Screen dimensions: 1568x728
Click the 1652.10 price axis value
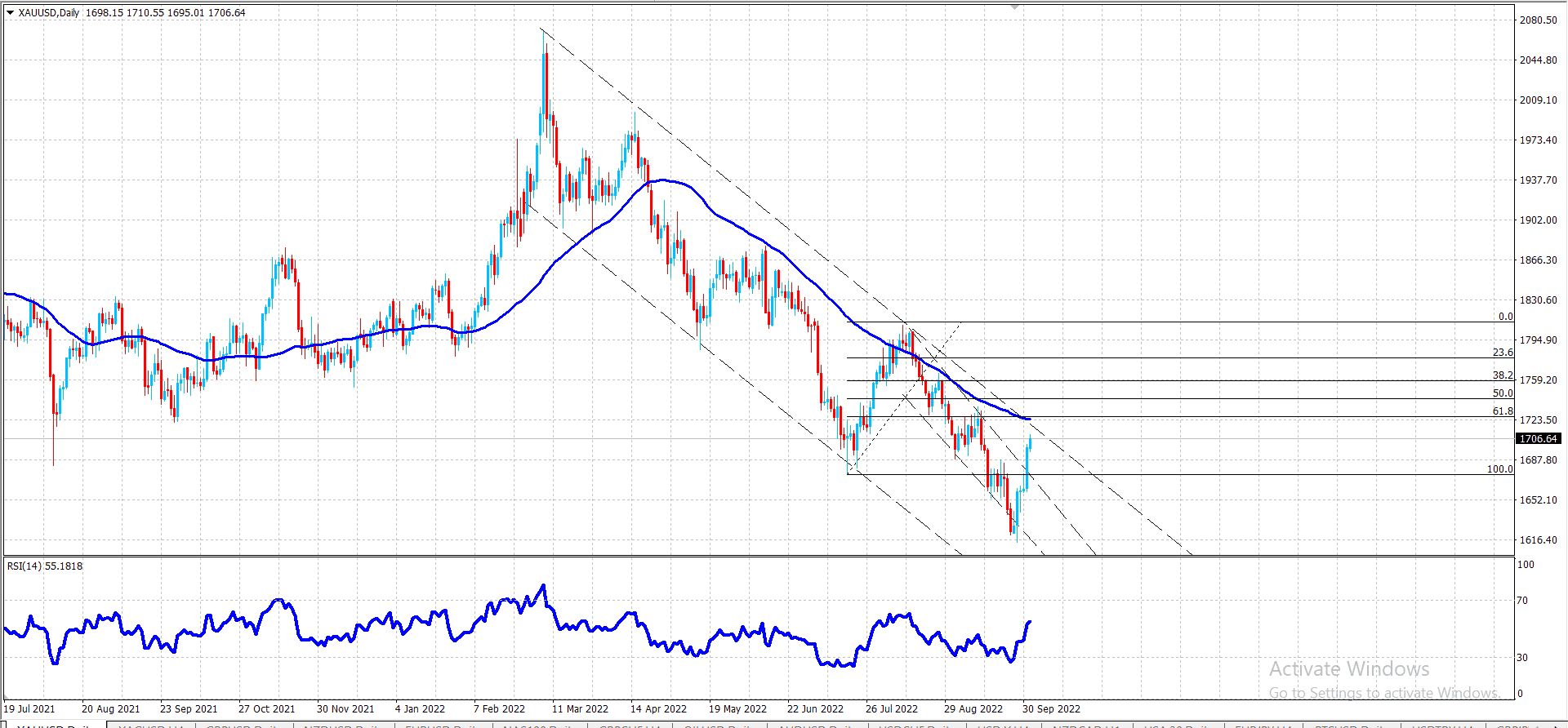1538,500
